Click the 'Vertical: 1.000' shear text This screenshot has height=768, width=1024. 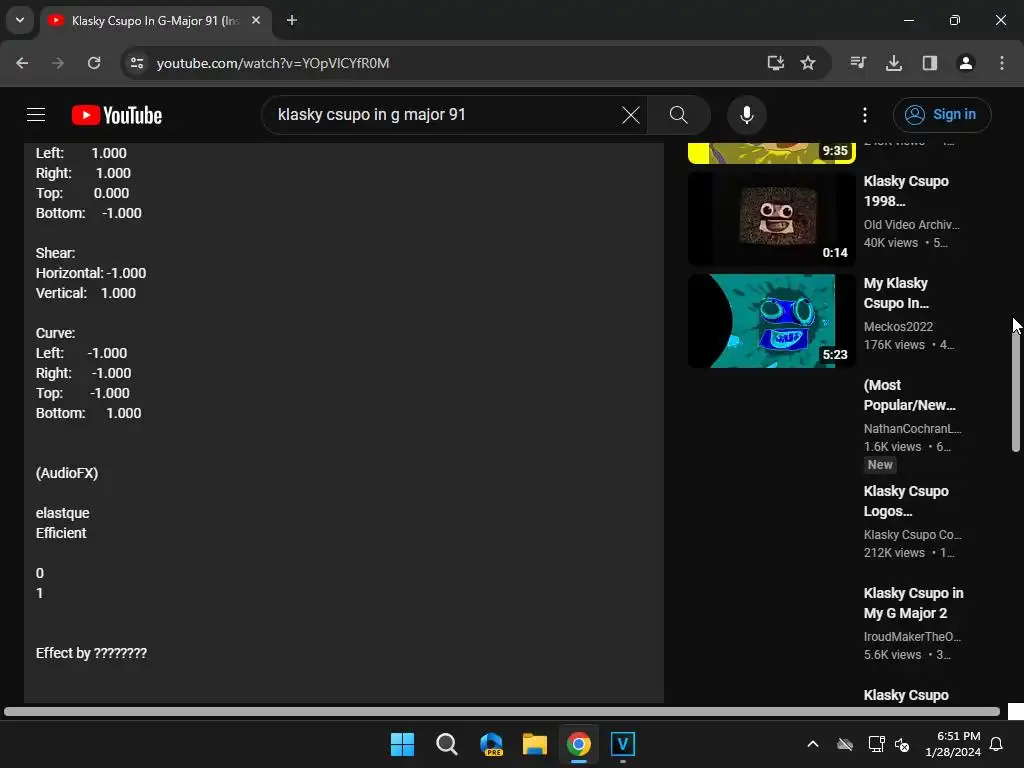86,293
